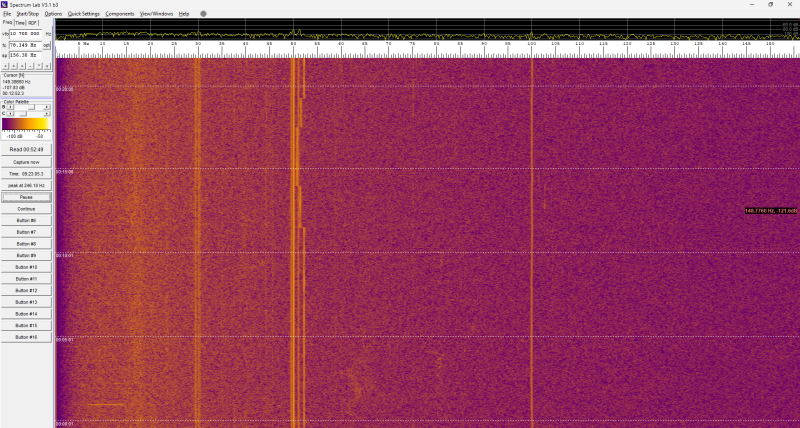The width and height of the screenshot is (800, 428).
Task: Click Button #13
Action: click(x=26, y=302)
